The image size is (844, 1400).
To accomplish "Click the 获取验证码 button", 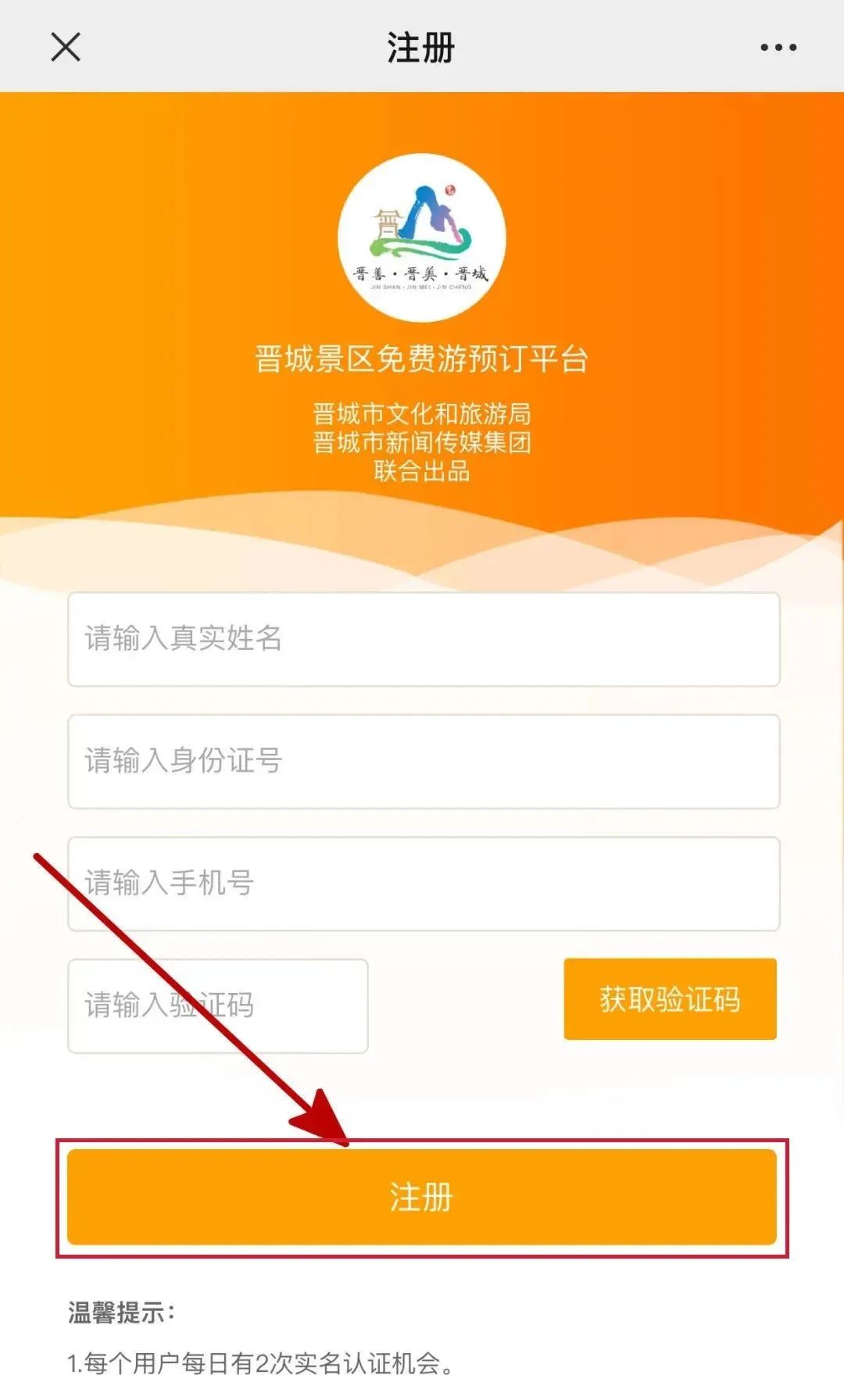I will pos(671,999).
